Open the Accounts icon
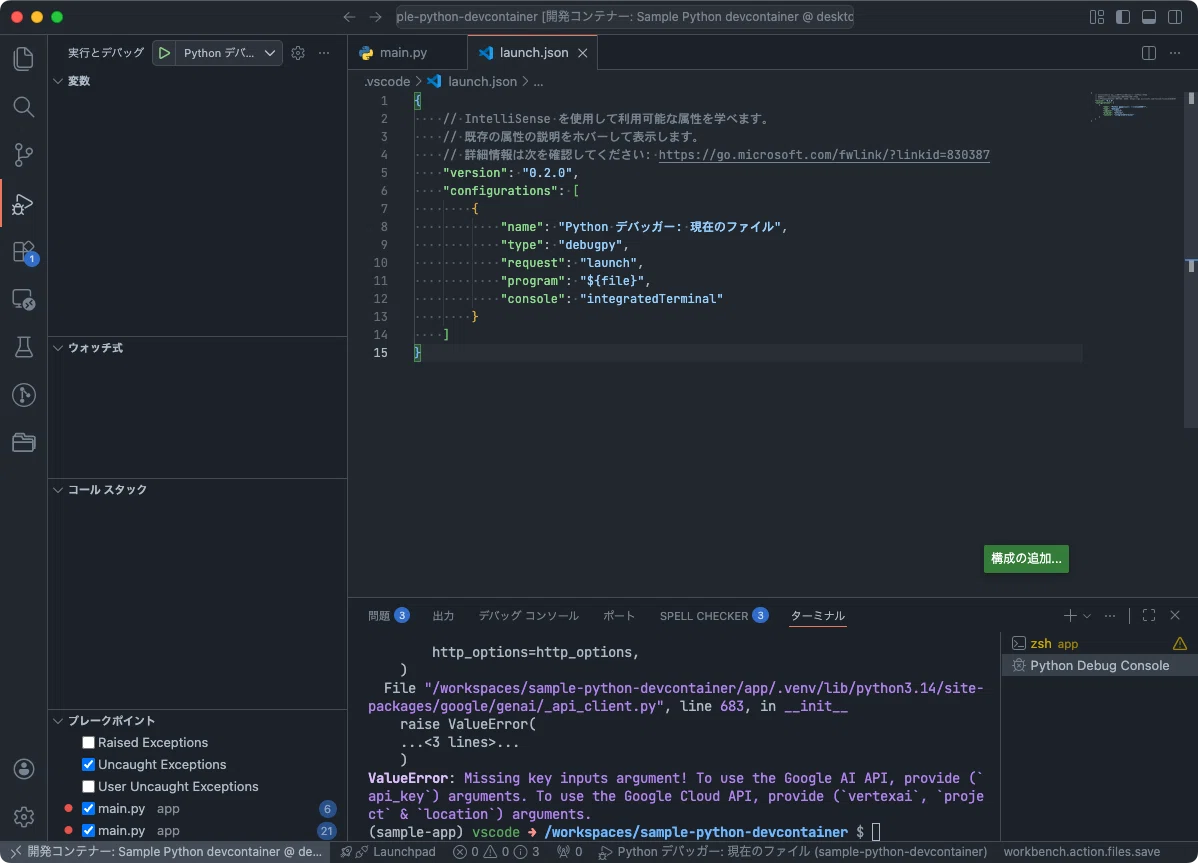The height and width of the screenshot is (863, 1198). tap(24, 769)
